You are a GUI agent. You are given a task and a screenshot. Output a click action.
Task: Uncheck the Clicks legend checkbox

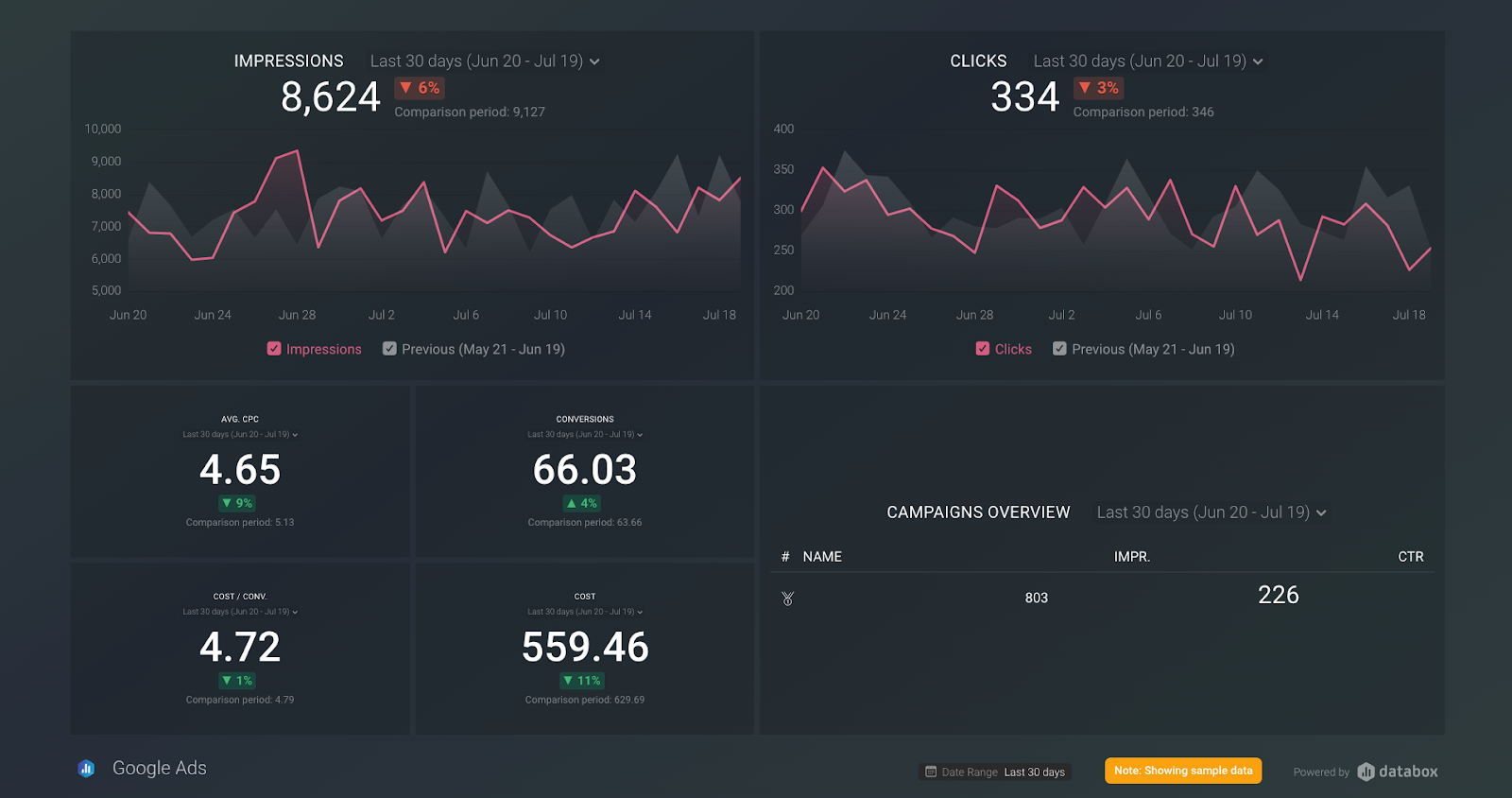point(983,349)
